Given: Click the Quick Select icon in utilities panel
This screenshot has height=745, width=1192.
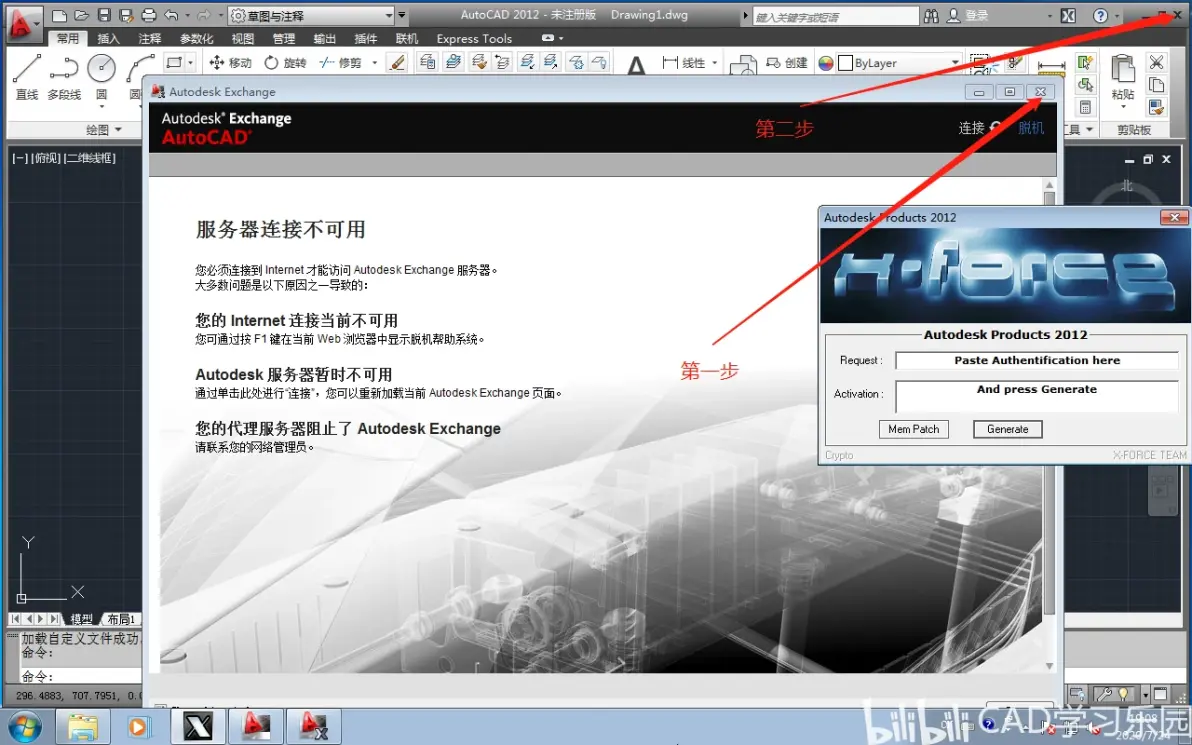Looking at the screenshot, I should (x=1086, y=62).
